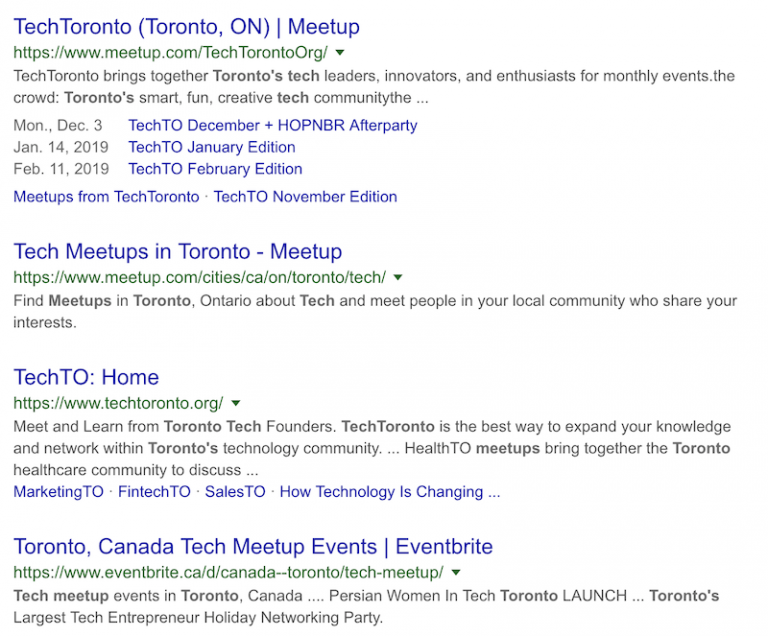Open Tech Meetups in Toronto - Meetup result

point(177,252)
